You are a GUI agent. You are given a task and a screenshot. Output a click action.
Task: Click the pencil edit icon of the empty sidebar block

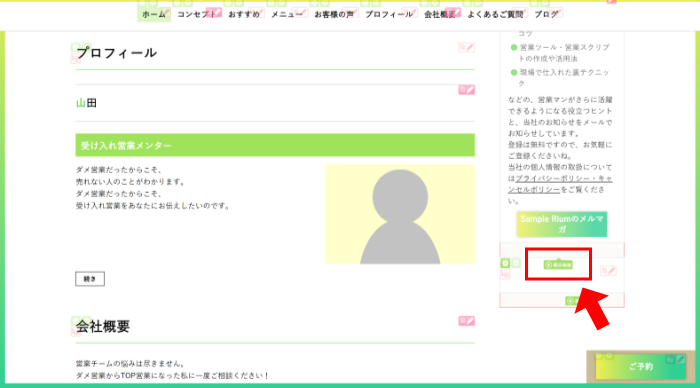pos(608,270)
